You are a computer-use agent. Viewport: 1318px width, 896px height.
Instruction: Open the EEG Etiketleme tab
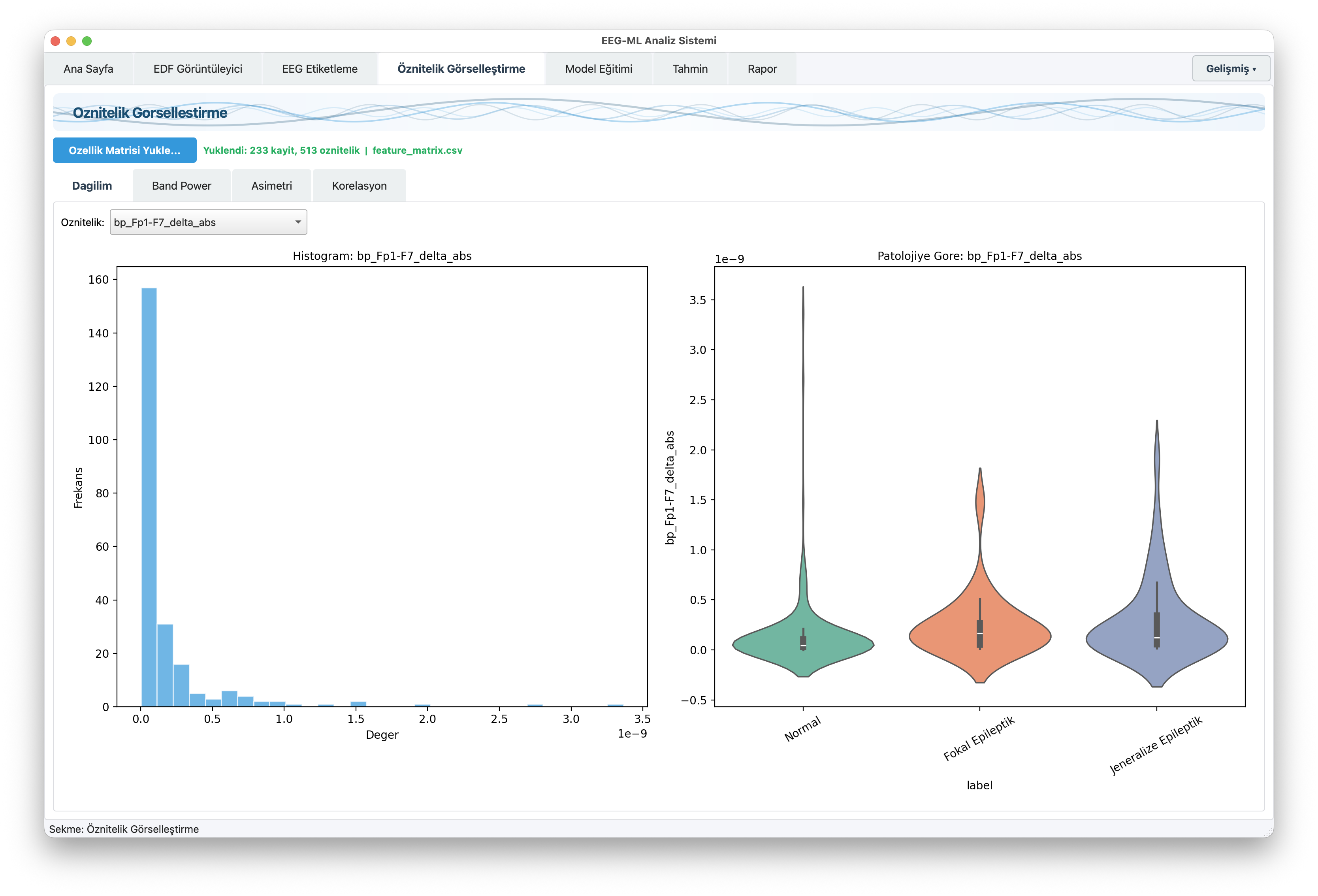click(319, 69)
